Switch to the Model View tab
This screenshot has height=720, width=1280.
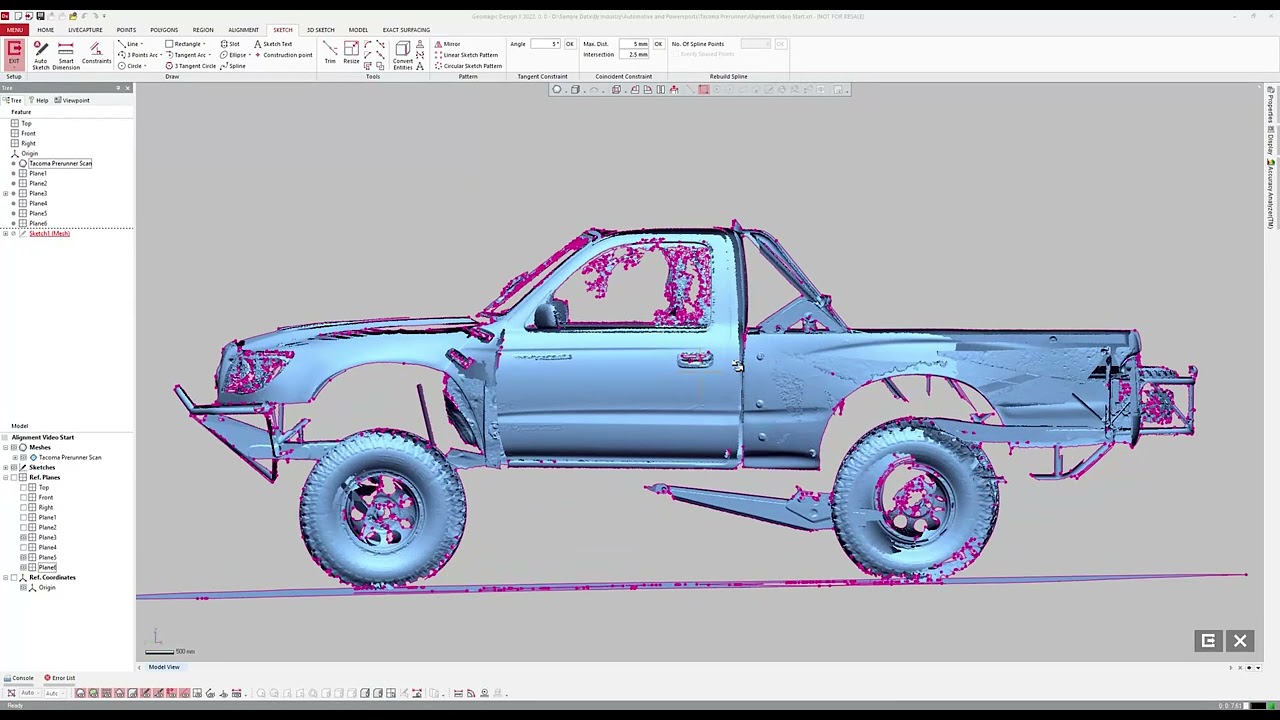click(x=164, y=667)
